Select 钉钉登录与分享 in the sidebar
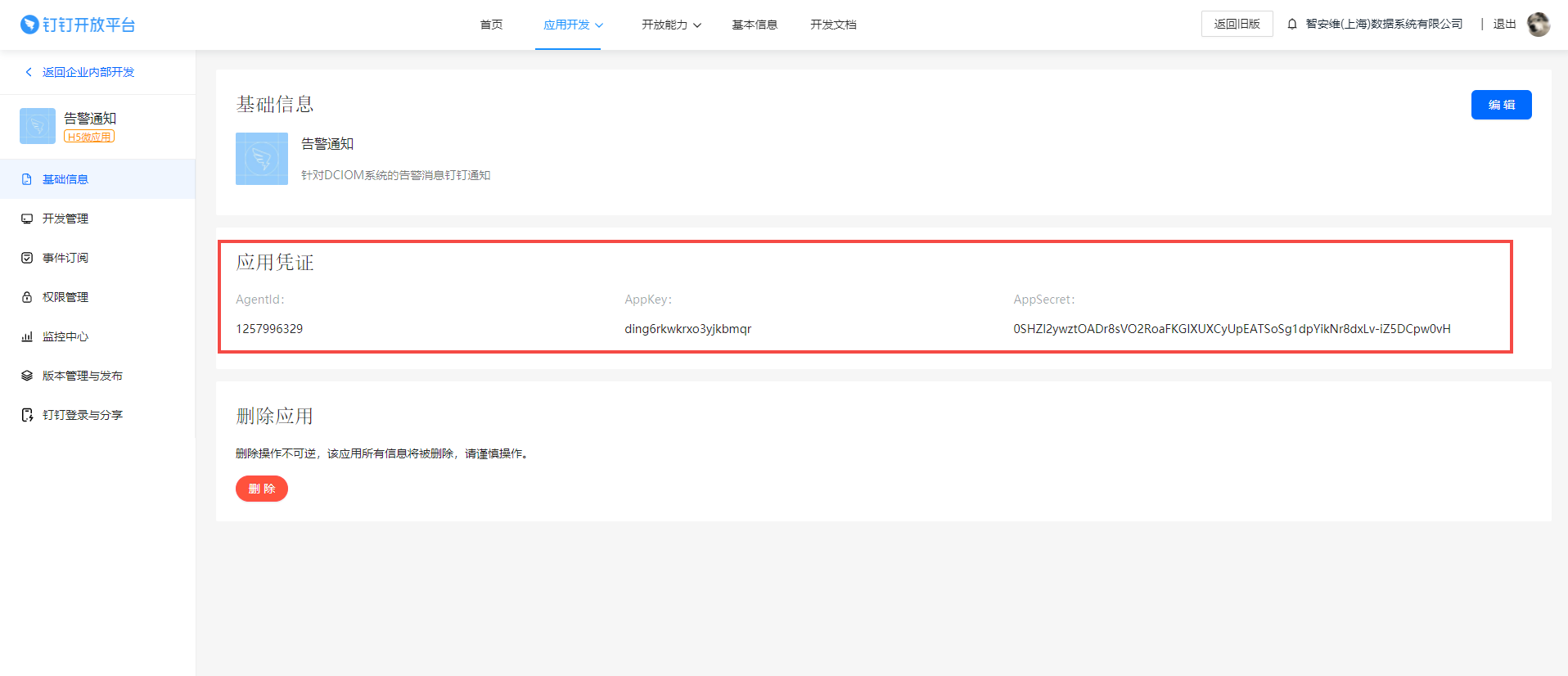 (x=97, y=415)
